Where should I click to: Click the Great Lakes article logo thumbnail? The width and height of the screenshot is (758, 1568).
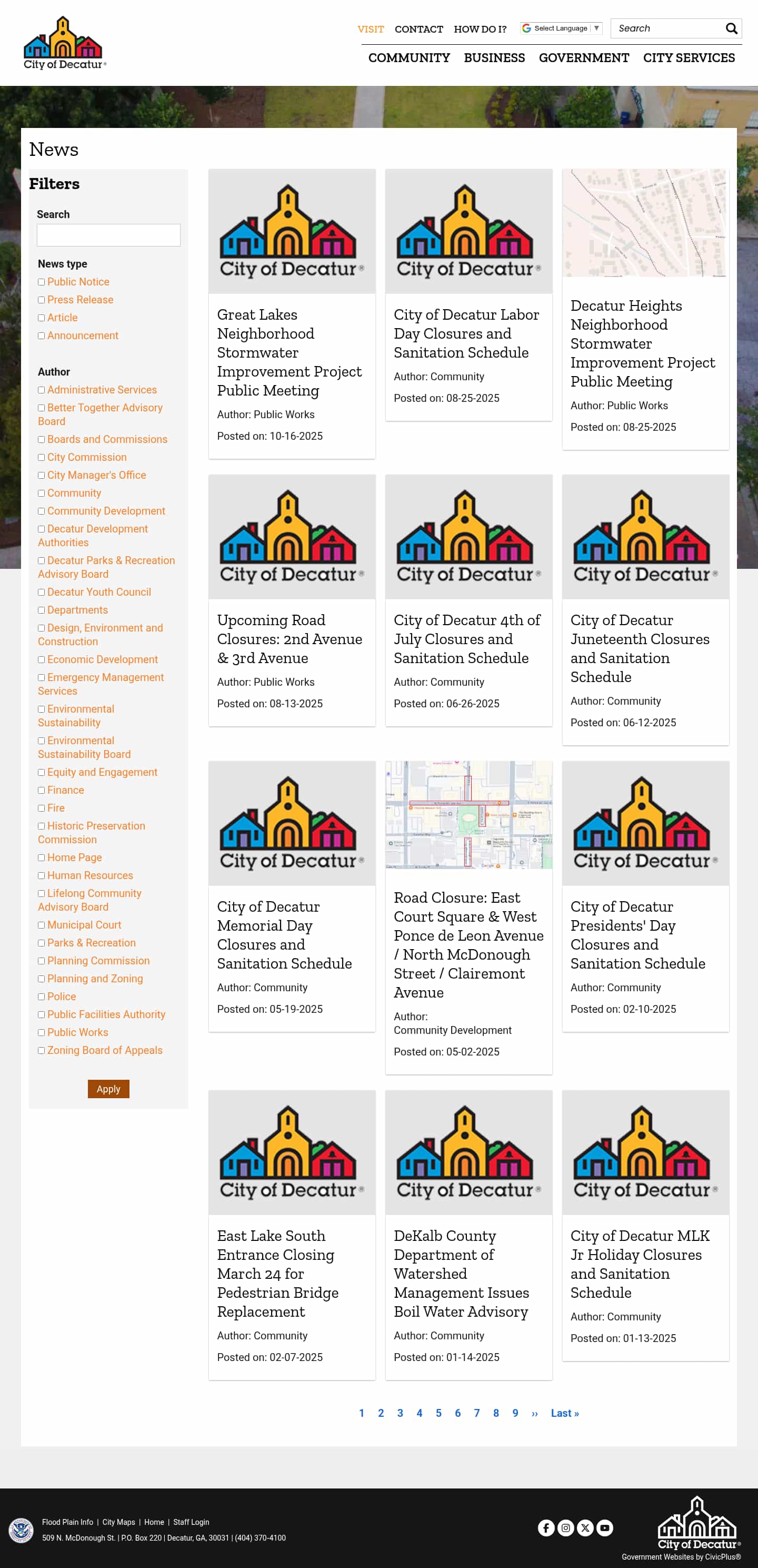pos(292,231)
